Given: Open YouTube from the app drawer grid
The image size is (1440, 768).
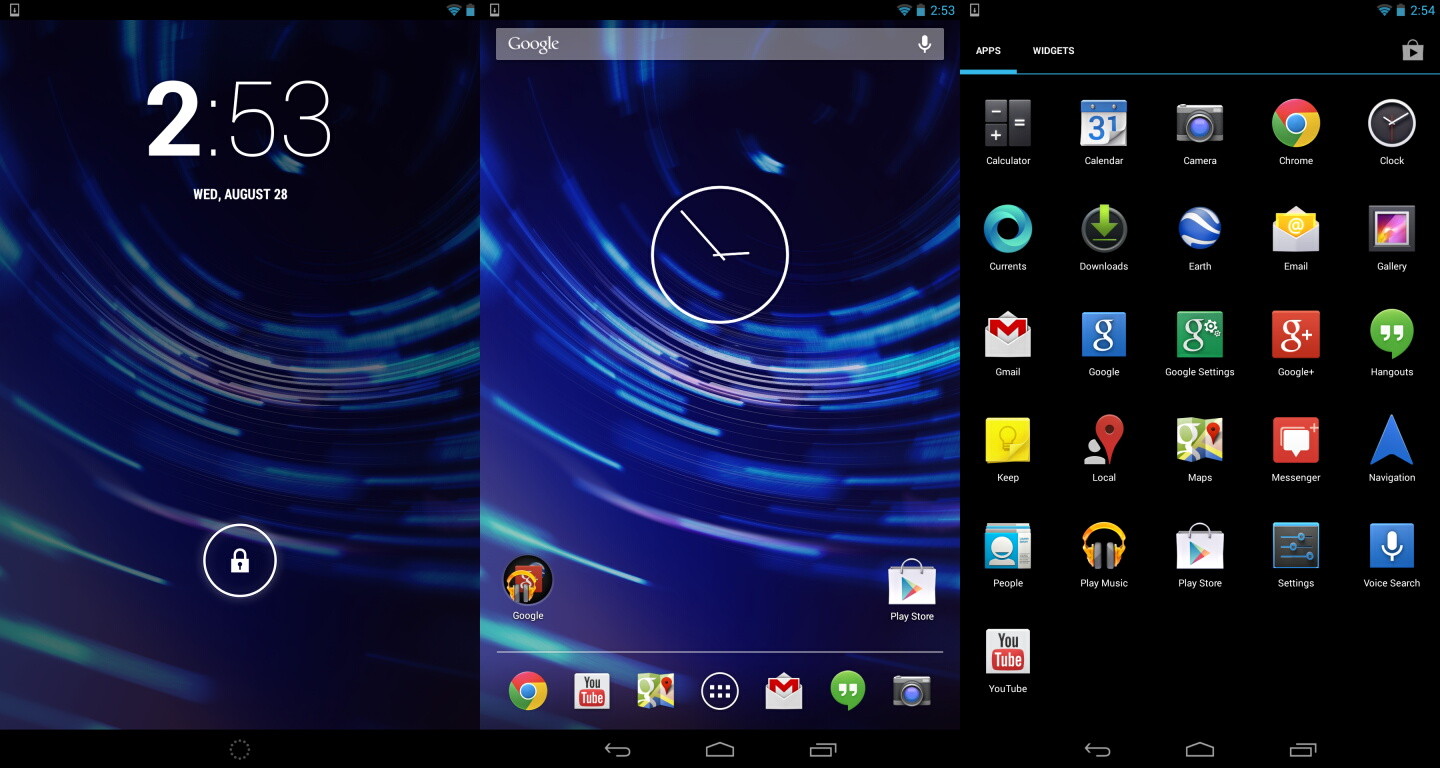Looking at the screenshot, I should (x=1008, y=652).
